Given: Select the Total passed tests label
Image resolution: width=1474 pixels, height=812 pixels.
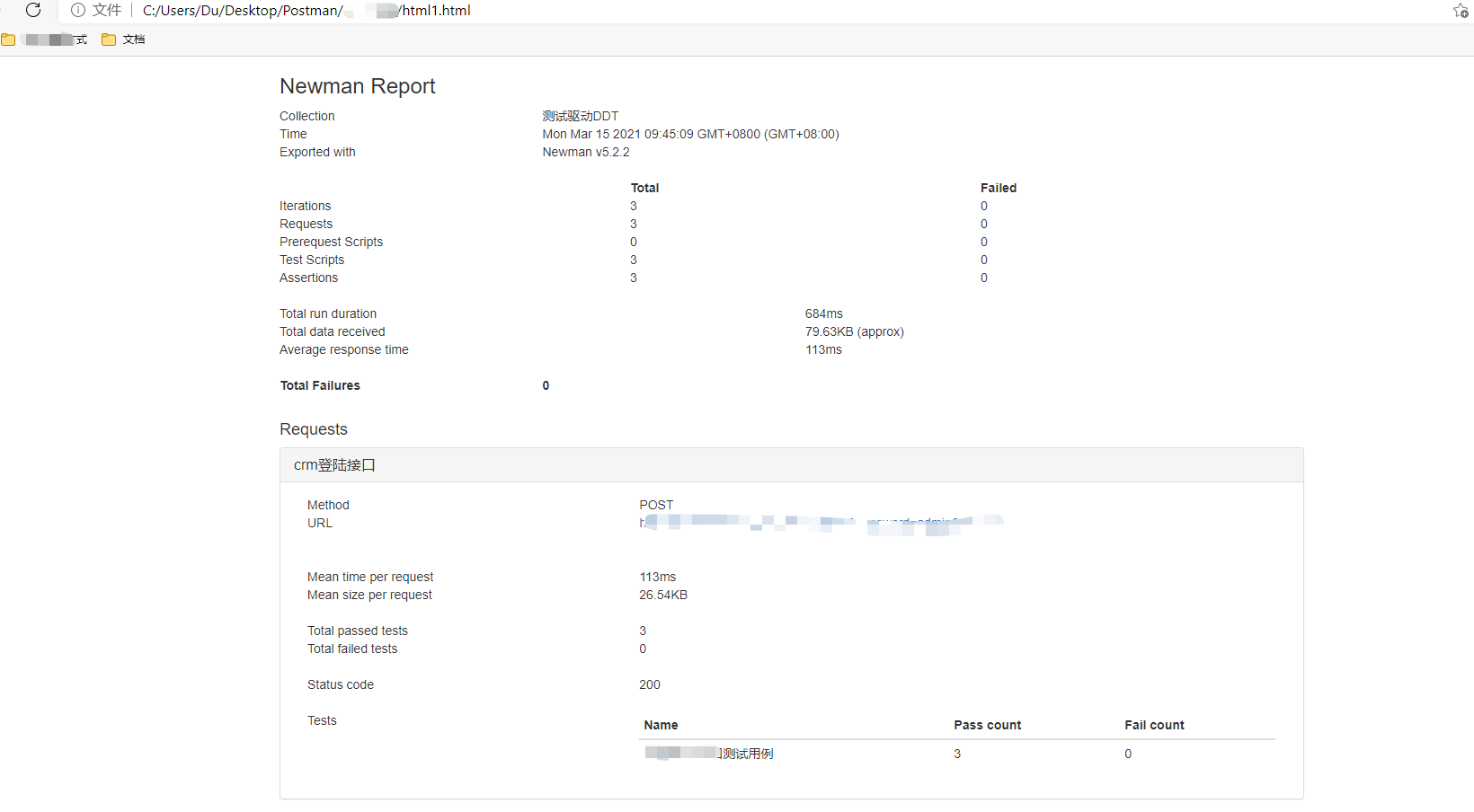Looking at the screenshot, I should click(357, 631).
